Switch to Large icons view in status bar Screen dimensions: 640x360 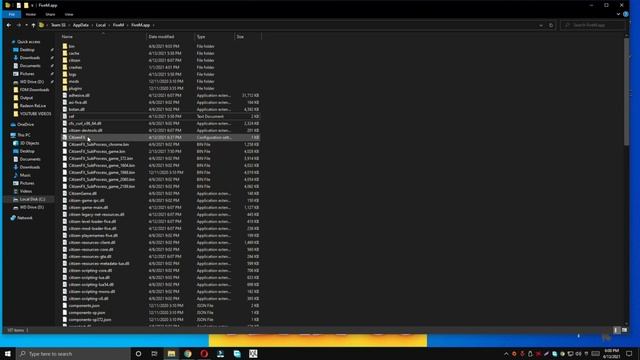pos(624,330)
